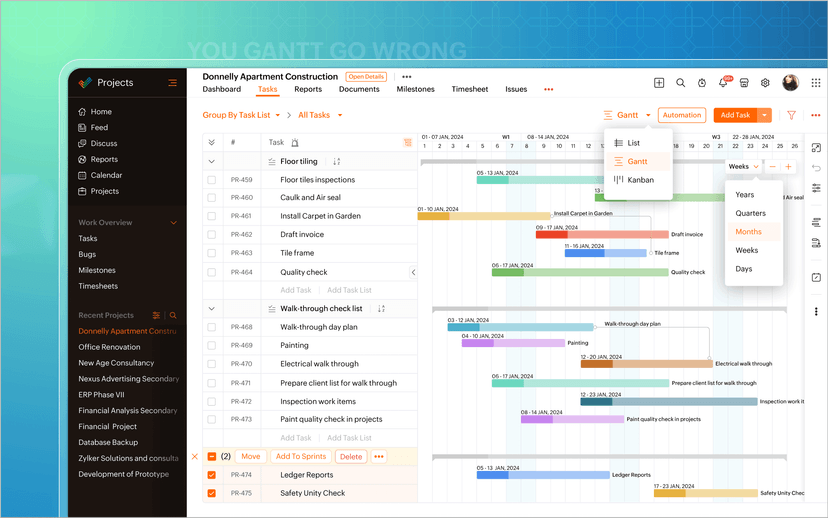Click the Add To Sprints button
This screenshot has height=518, width=828.
(301, 457)
